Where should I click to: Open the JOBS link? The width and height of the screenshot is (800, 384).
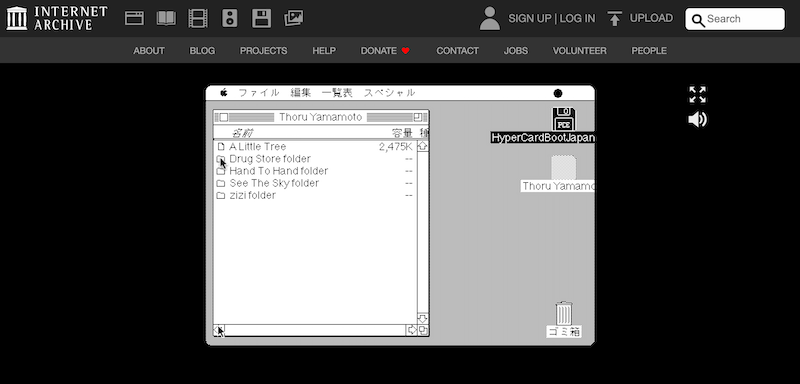(x=516, y=50)
